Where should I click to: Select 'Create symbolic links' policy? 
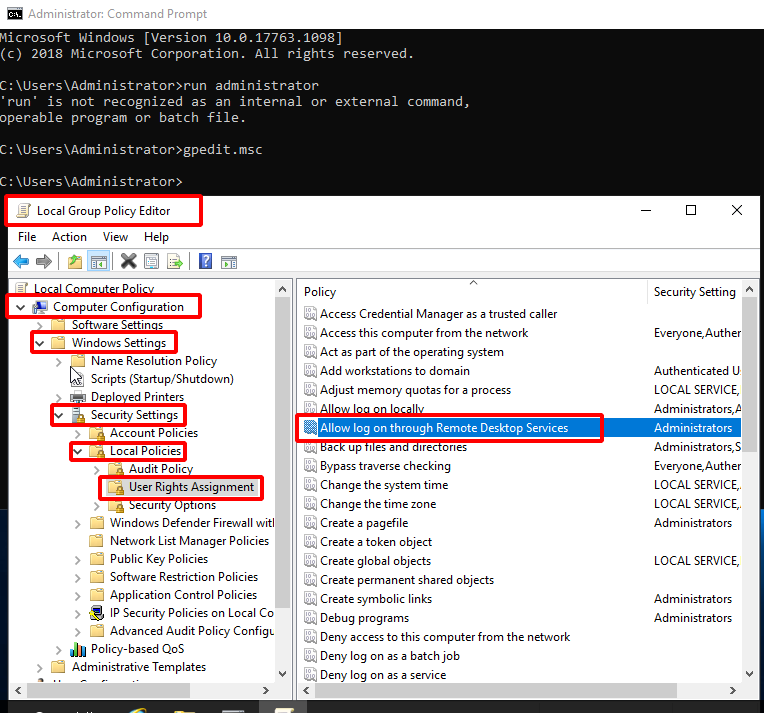(376, 598)
